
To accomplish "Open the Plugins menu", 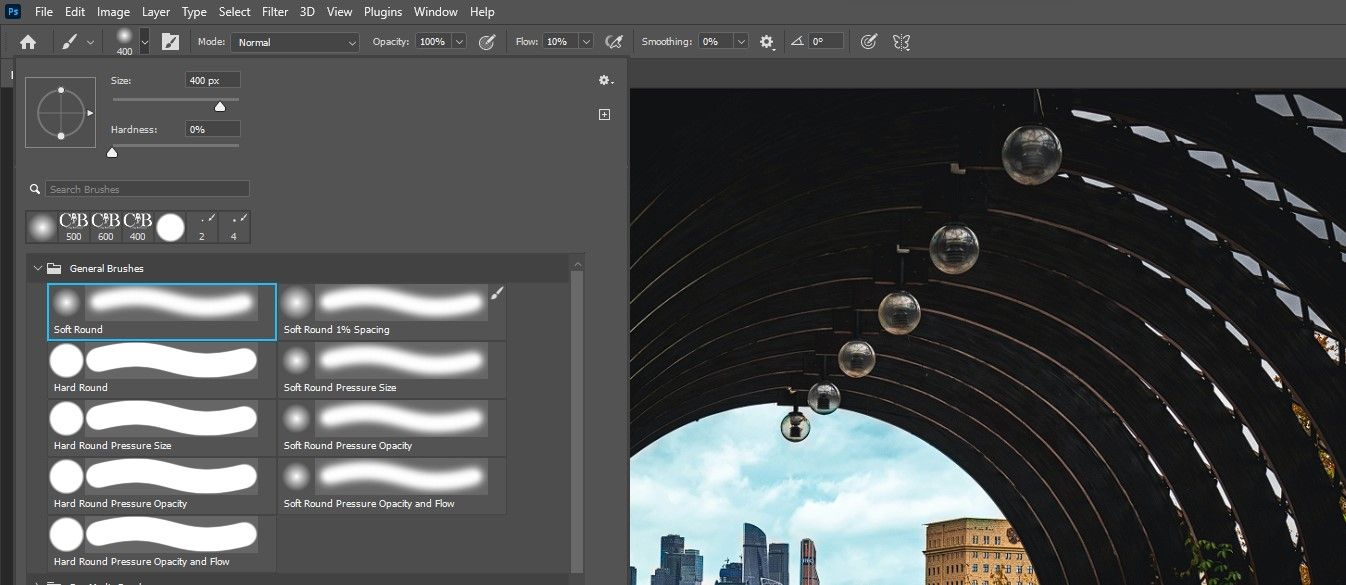I will (382, 12).
